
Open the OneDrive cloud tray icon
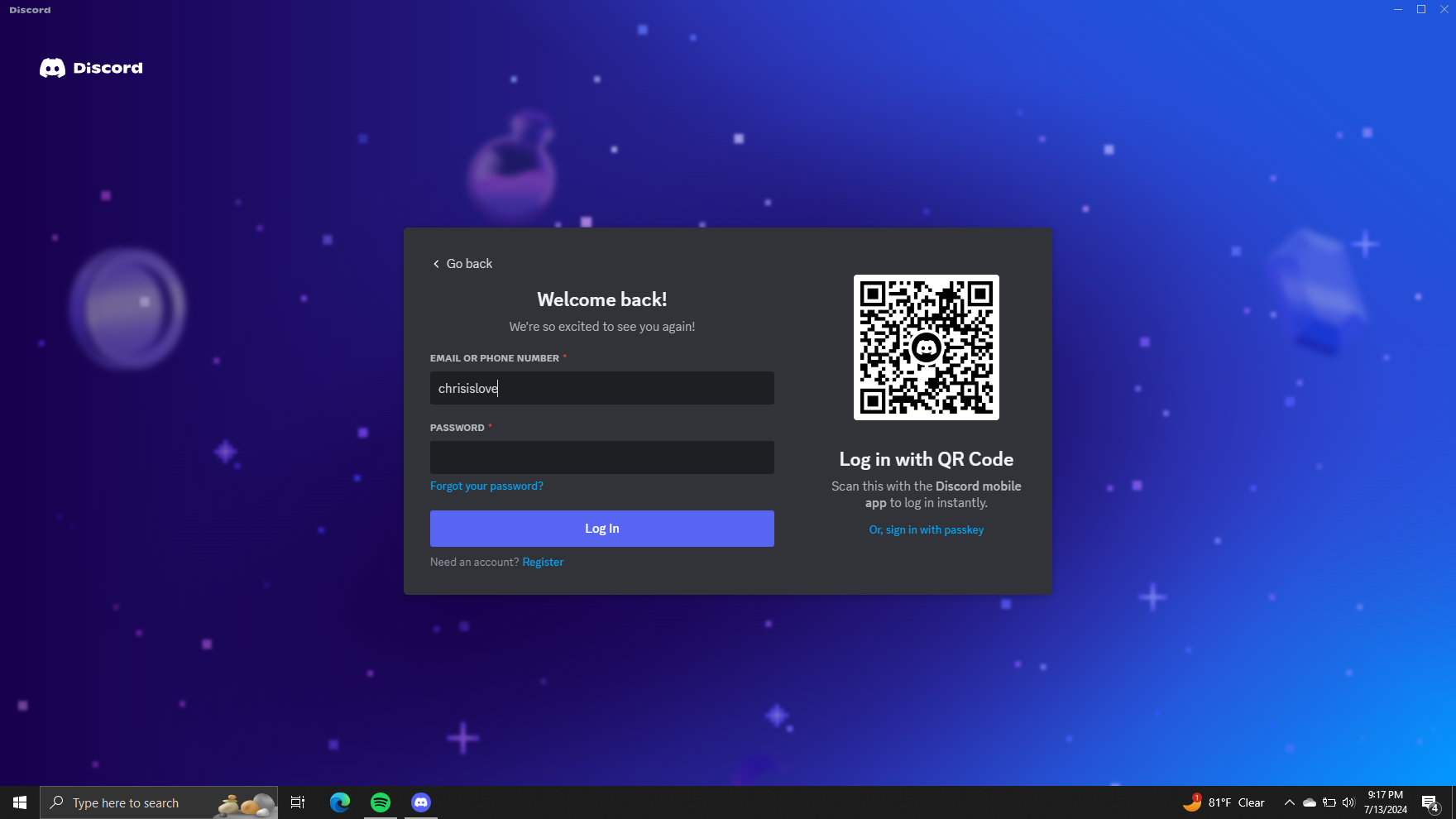tap(1310, 802)
